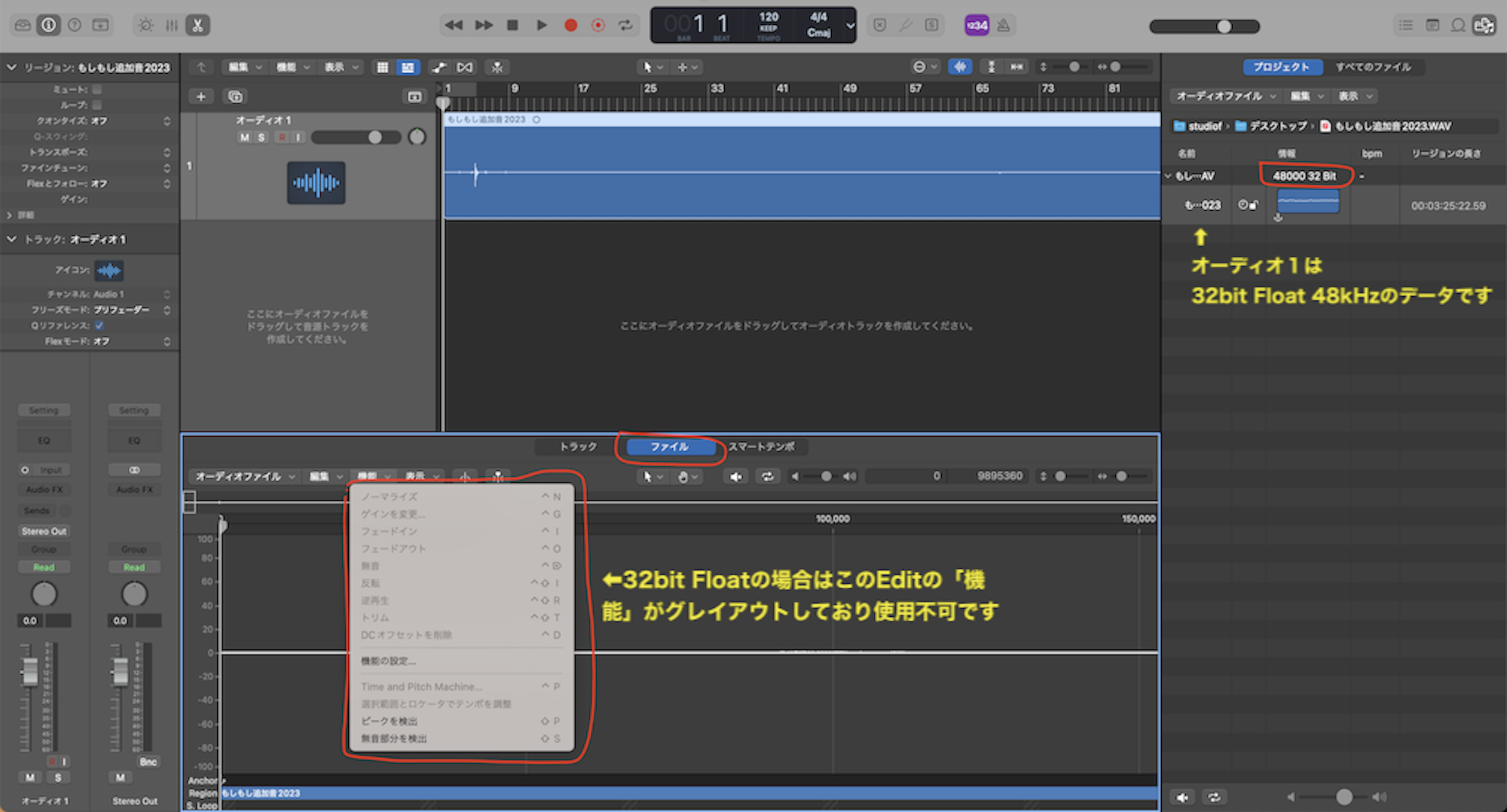Screen dimensions: 1507x812
Task: Toggle the count-in 1234 button
Action: click(977, 26)
